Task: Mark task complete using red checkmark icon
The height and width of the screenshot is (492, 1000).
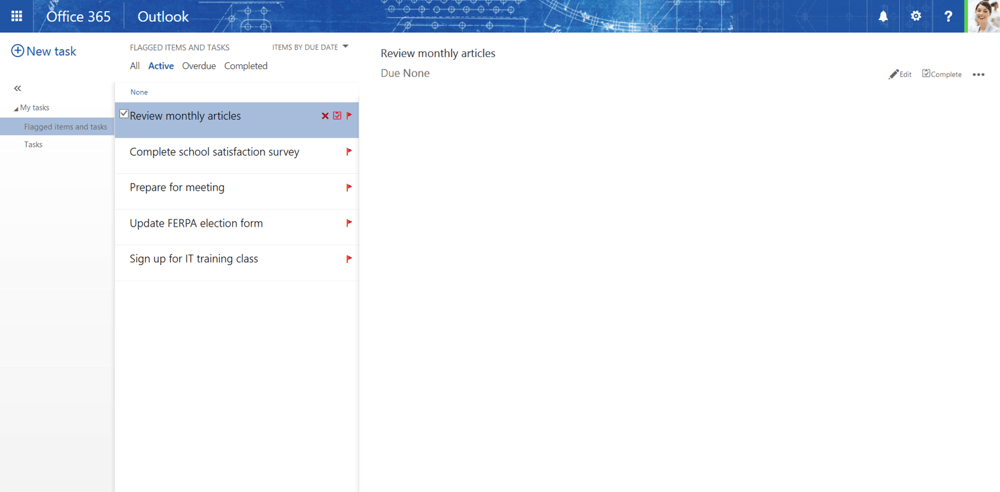Action: (337, 116)
